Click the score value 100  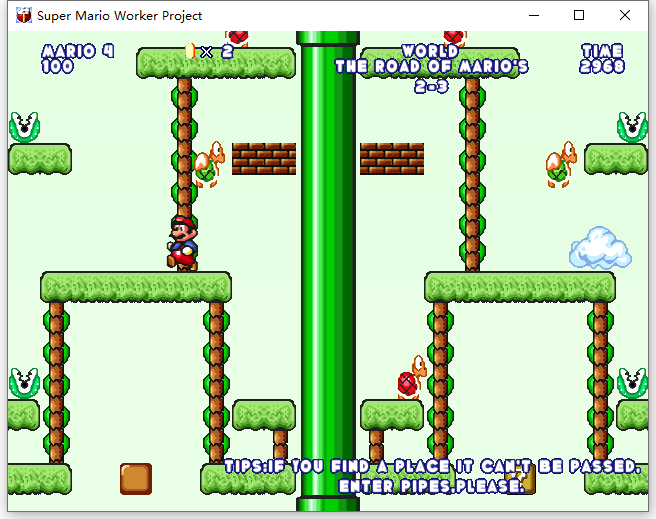pos(57,66)
